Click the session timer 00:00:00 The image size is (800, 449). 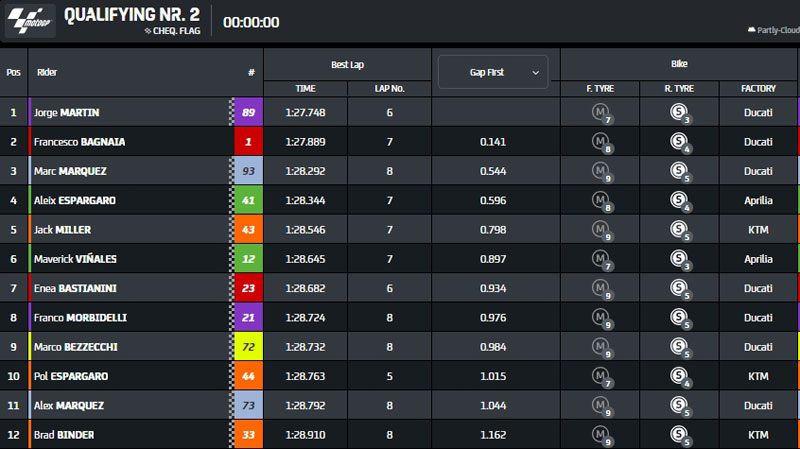[x=251, y=22]
